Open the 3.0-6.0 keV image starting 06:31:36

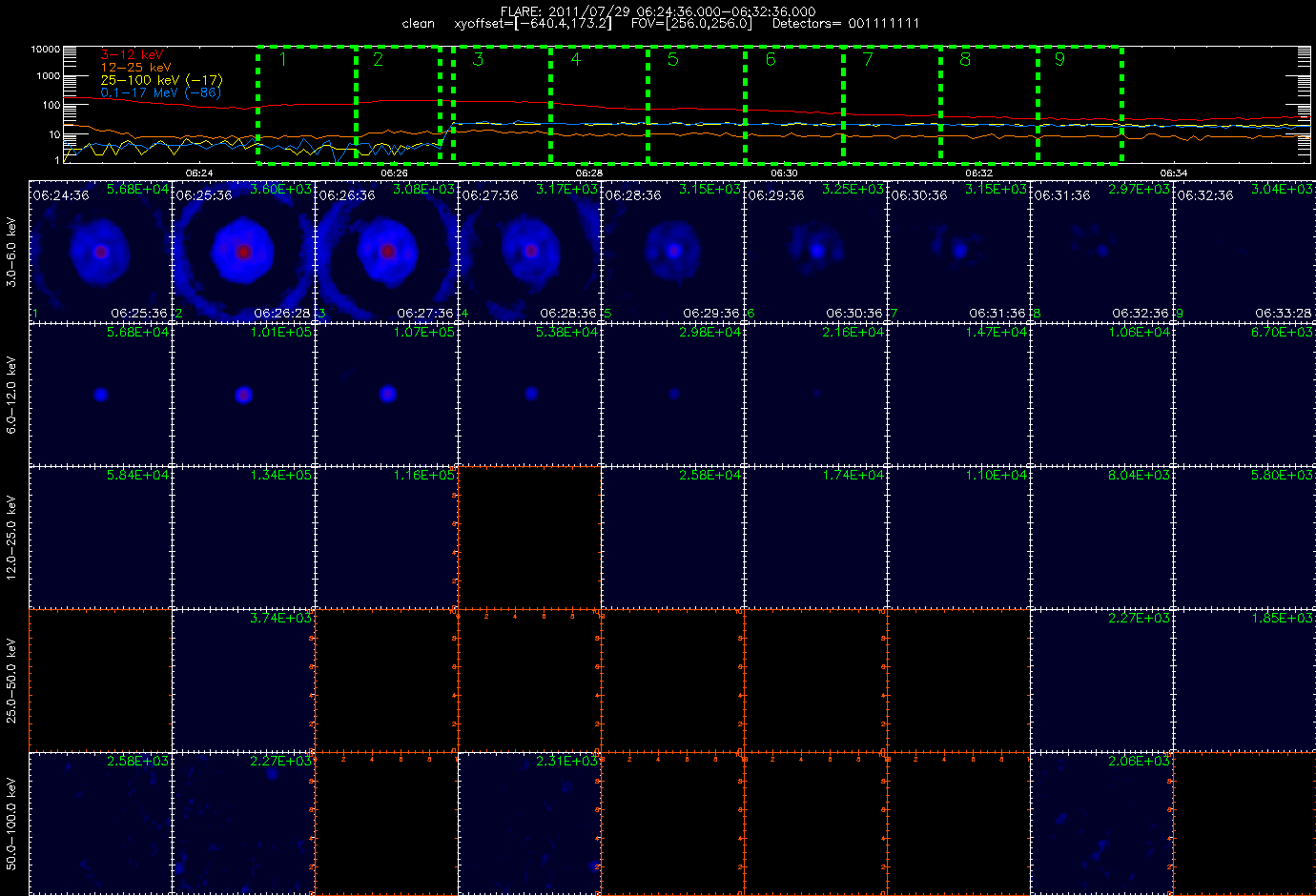[x=1101, y=252]
